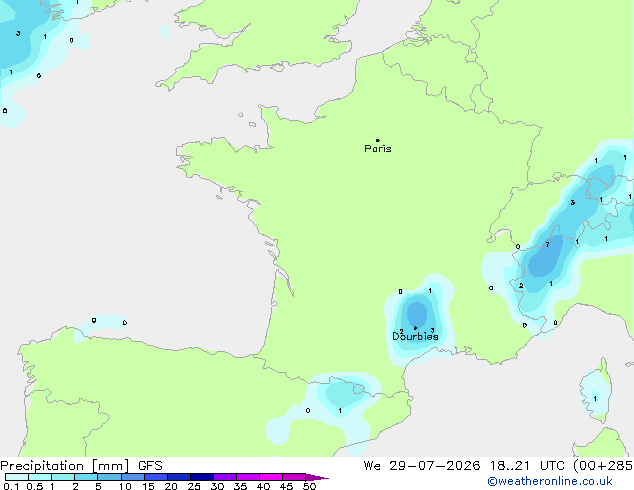Pick the magenta 40–45 mm legend swatch
This screenshot has height=490, width=634.
tap(271, 477)
